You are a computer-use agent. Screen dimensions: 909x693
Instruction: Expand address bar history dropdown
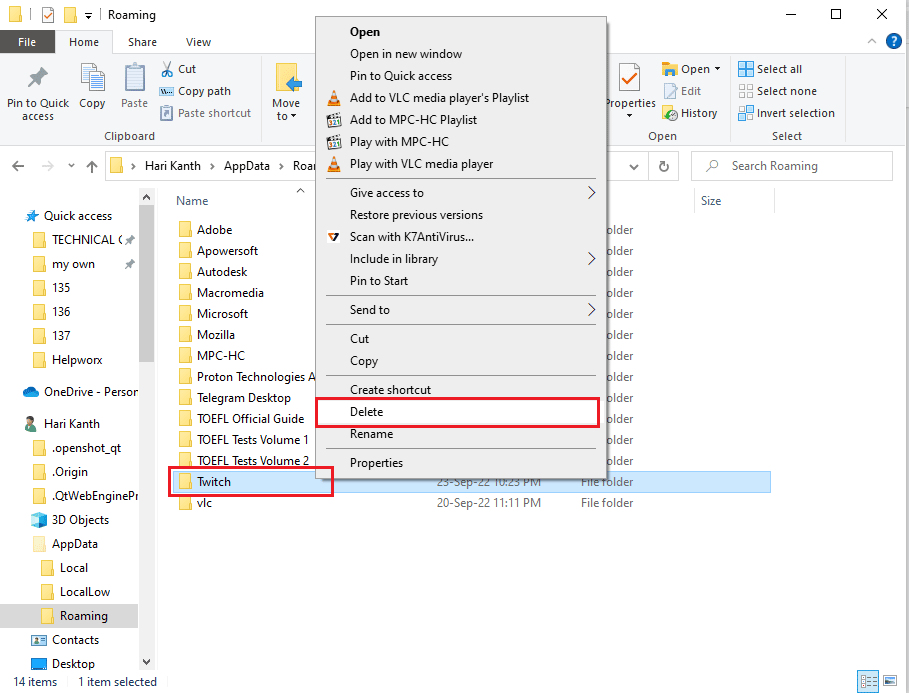click(x=634, y=166)
